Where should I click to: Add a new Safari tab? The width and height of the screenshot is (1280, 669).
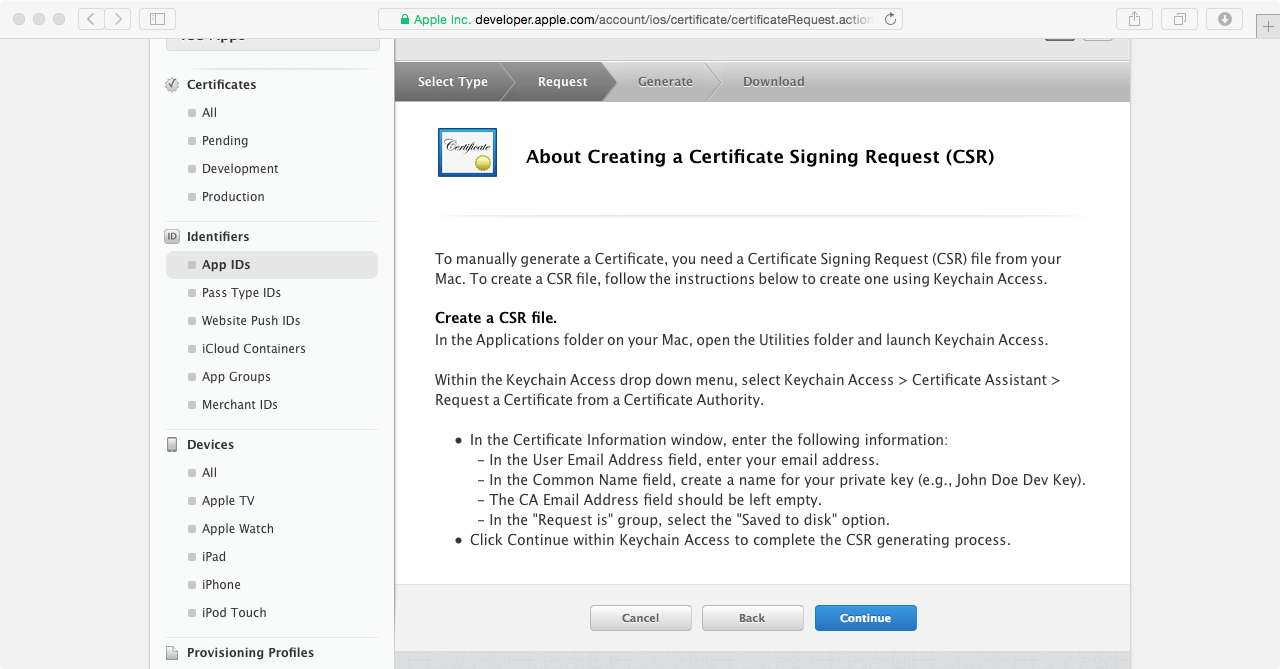pos(1268,28)
